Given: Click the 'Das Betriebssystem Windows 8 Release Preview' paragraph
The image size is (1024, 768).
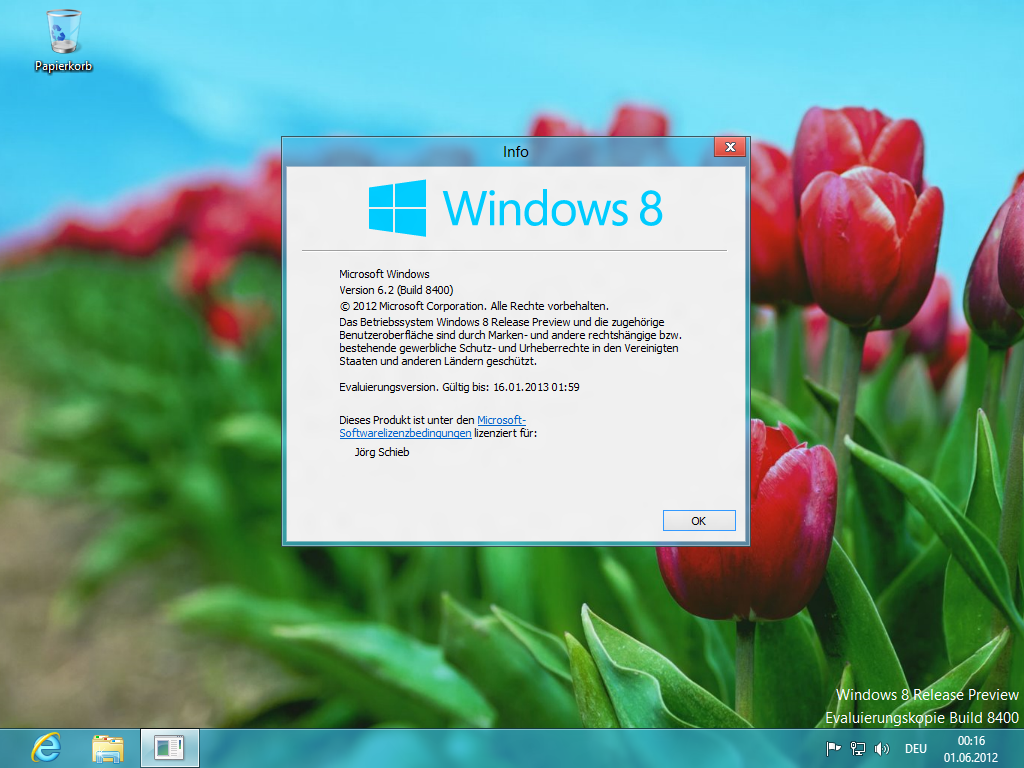Looking at the screenshot, I should click(x=510, y=342).
